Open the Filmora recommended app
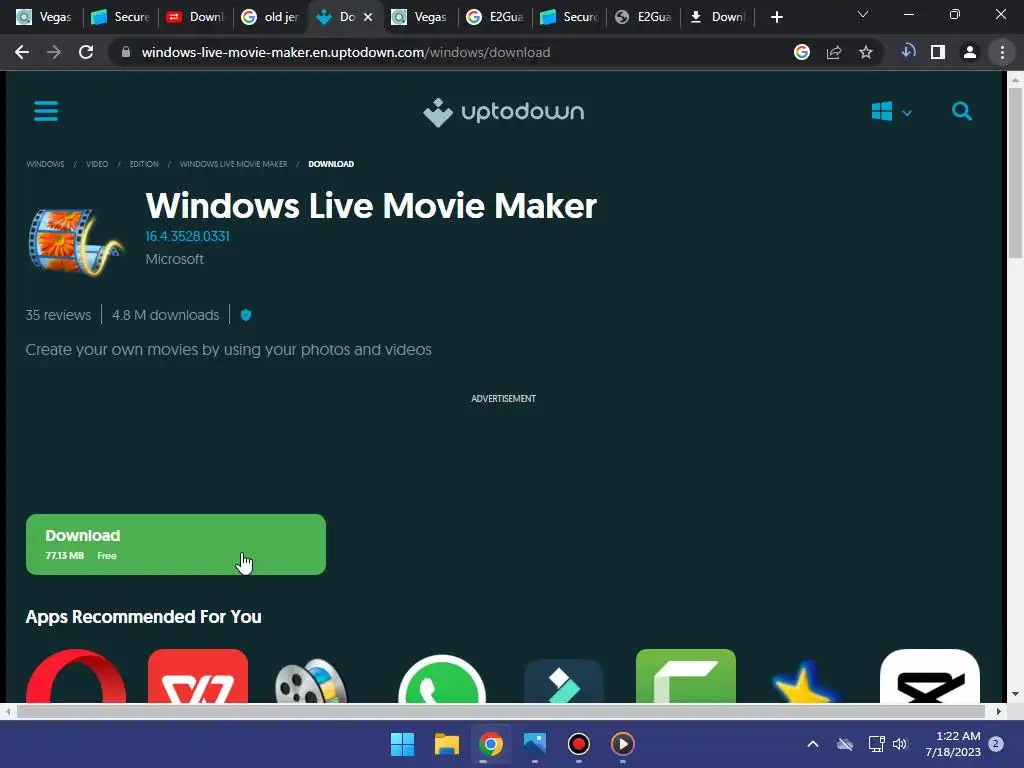This screenshot has height=768, width=1024. coord(564,680)
